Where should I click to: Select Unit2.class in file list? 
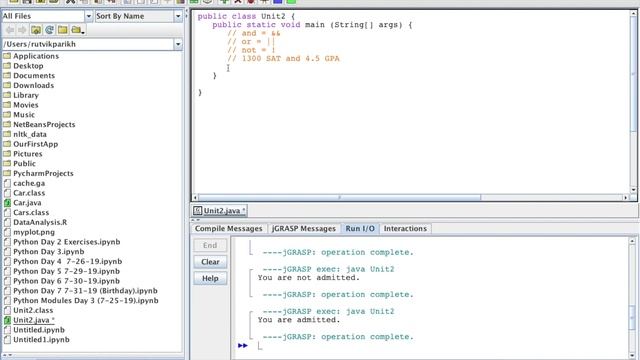point(33,311)
